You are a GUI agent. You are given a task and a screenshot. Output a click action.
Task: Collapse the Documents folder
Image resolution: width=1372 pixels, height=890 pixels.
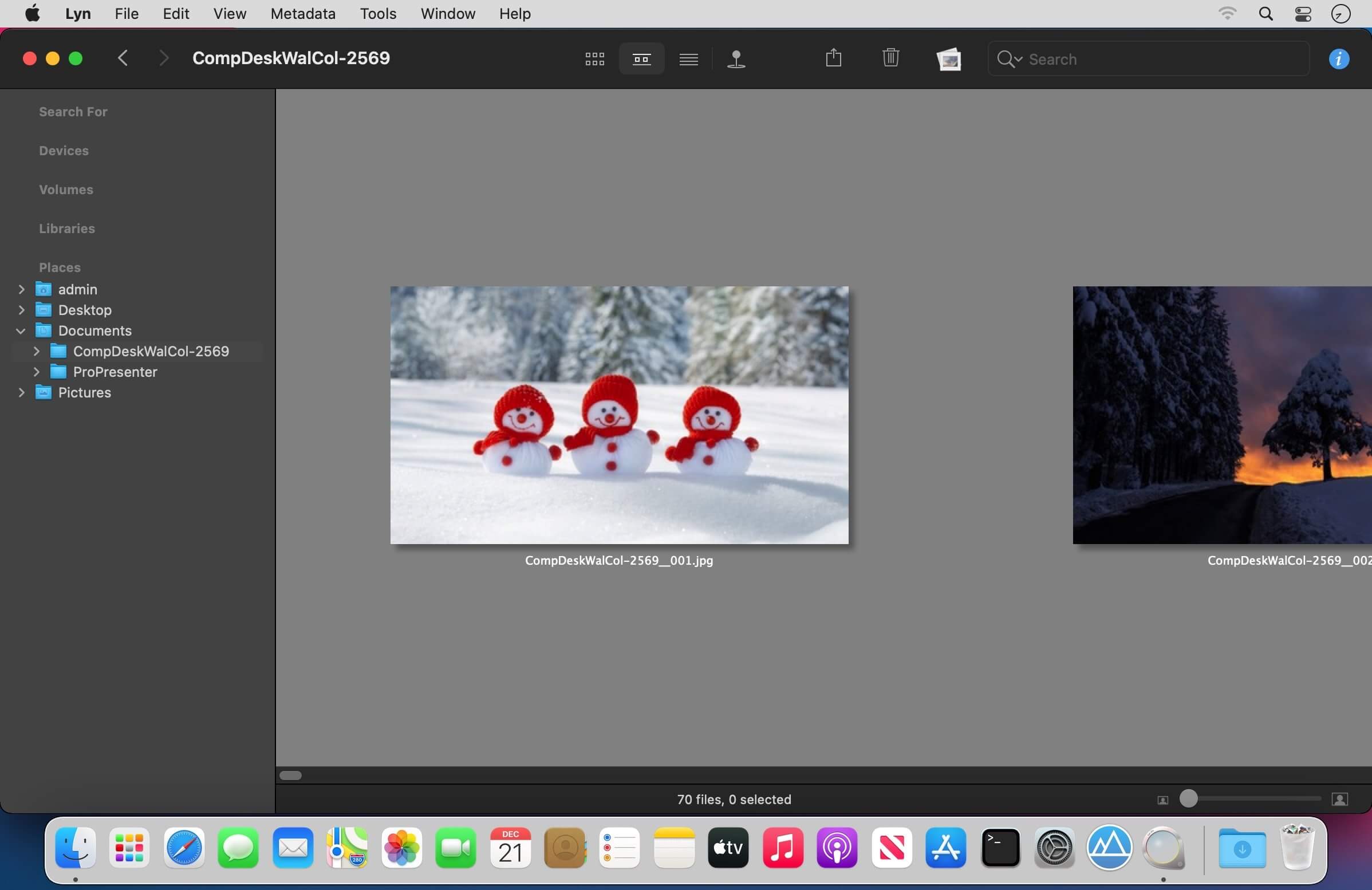coord(21,331)
